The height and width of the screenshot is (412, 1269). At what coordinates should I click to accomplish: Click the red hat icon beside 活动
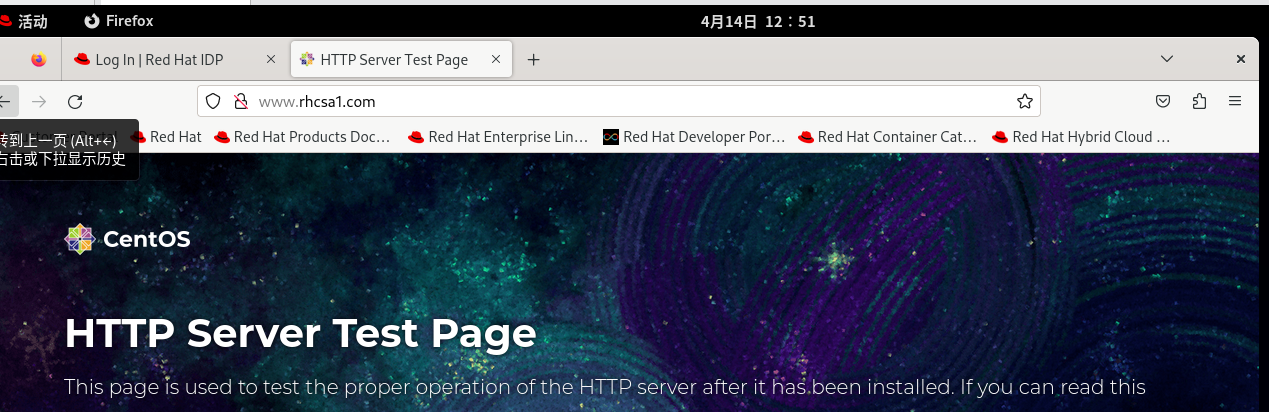pos(6,20)
